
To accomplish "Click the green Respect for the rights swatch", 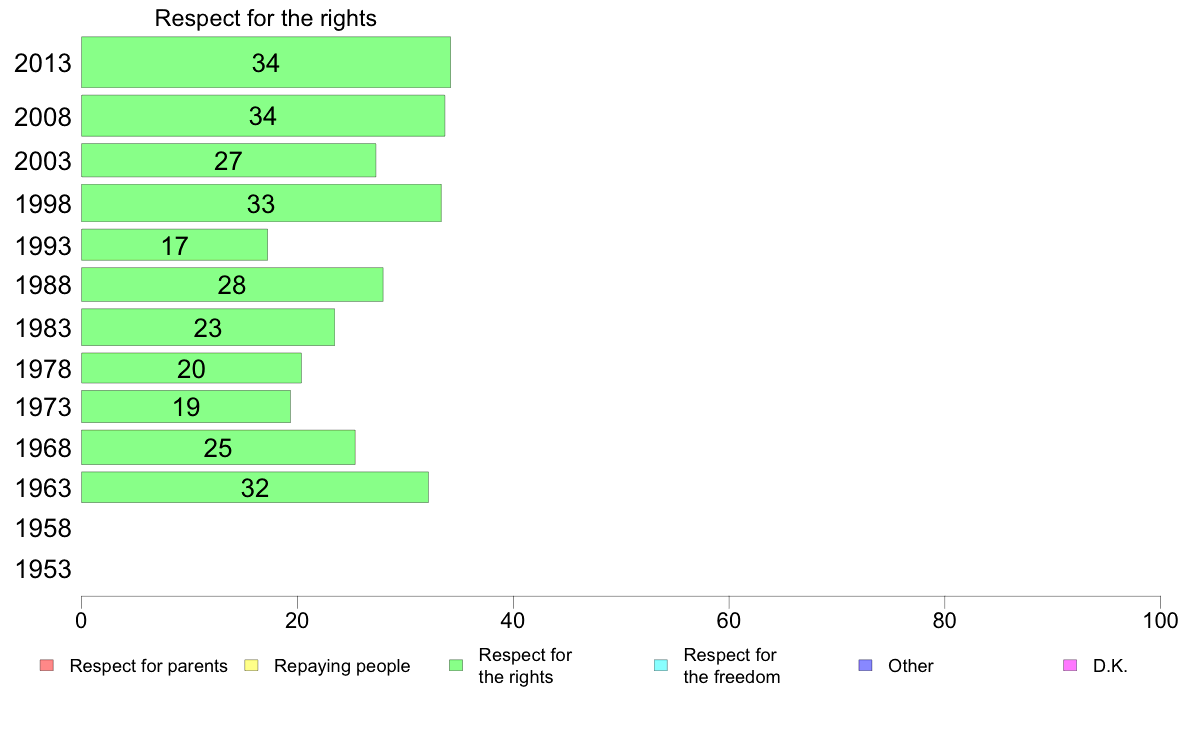I will tap(456, 666).
